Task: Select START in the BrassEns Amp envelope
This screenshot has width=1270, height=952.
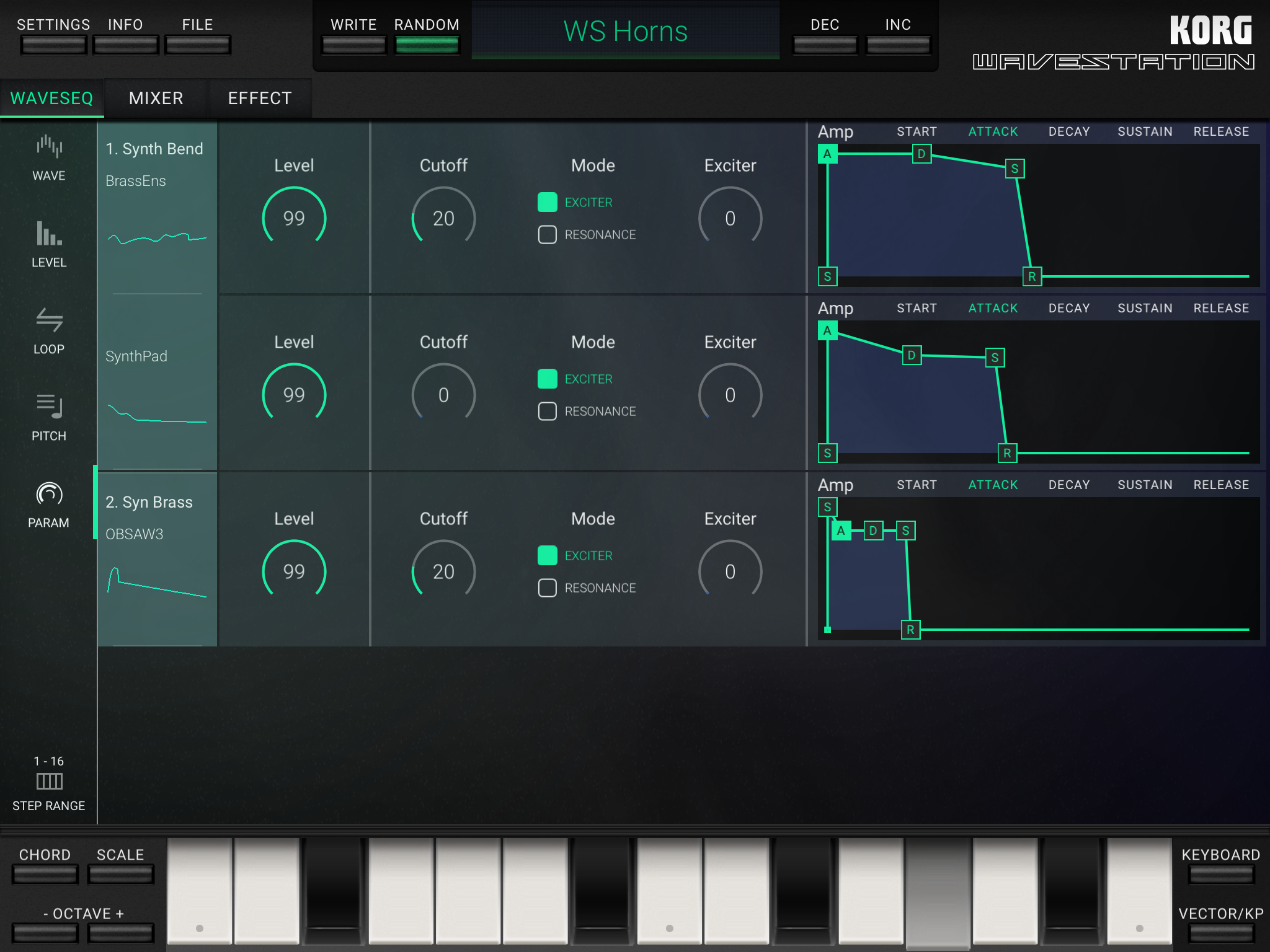Action: pos(917,131)
